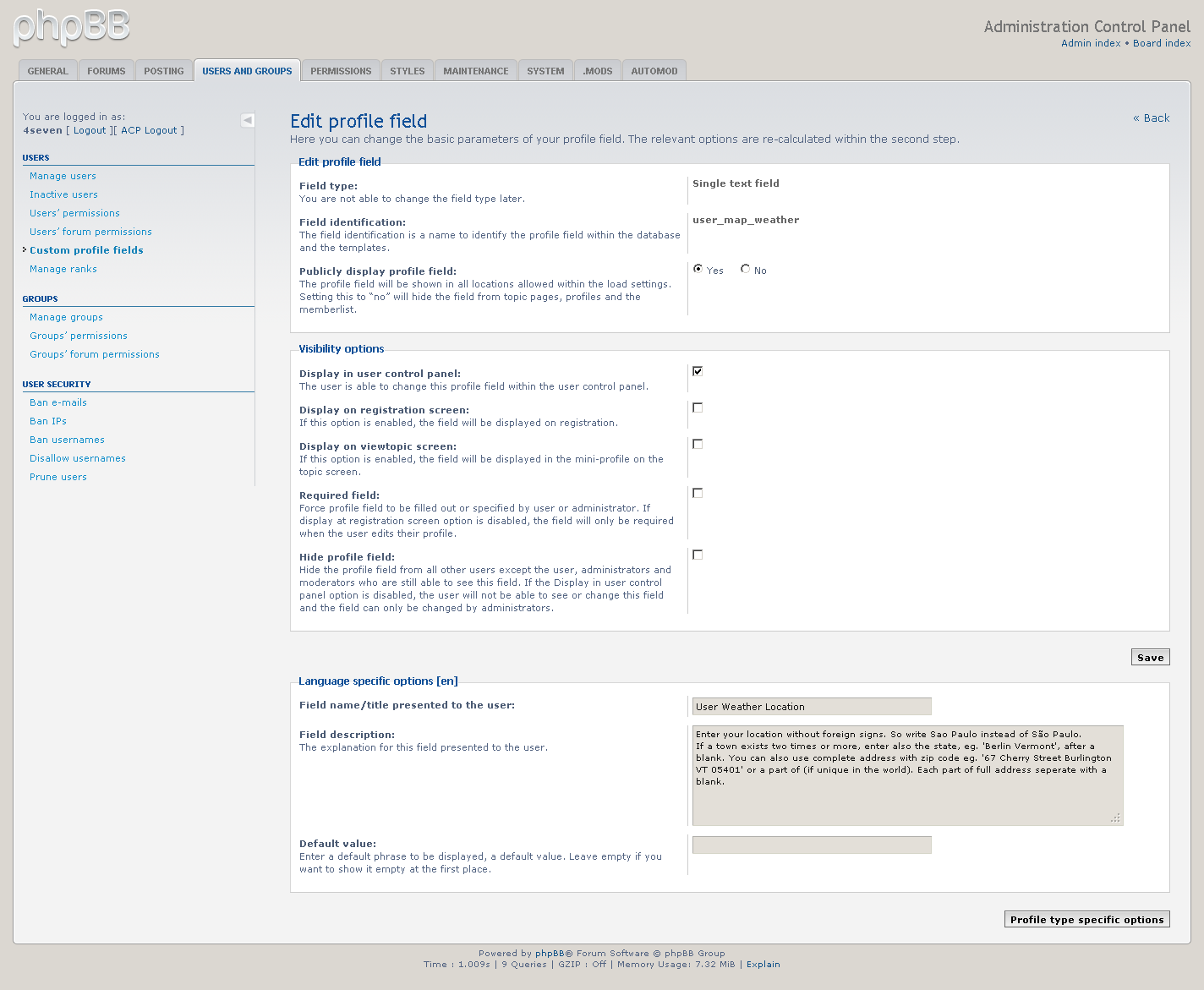Grab the field description textarea resize handle
The image size is (1204, 990).
coord(1116,818)
